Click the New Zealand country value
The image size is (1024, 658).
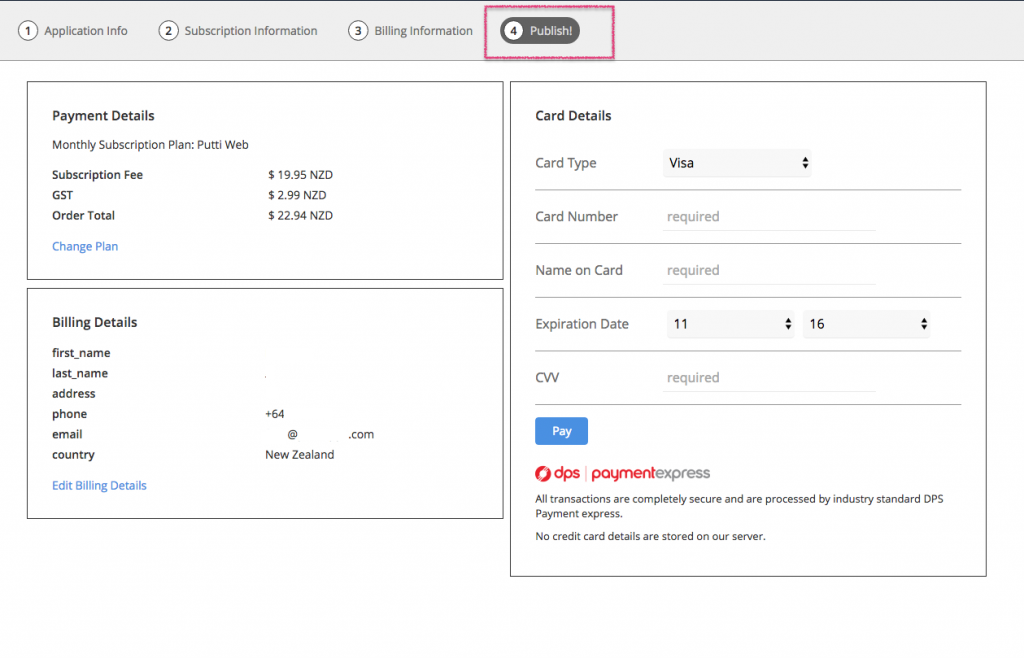click(299, 454)
